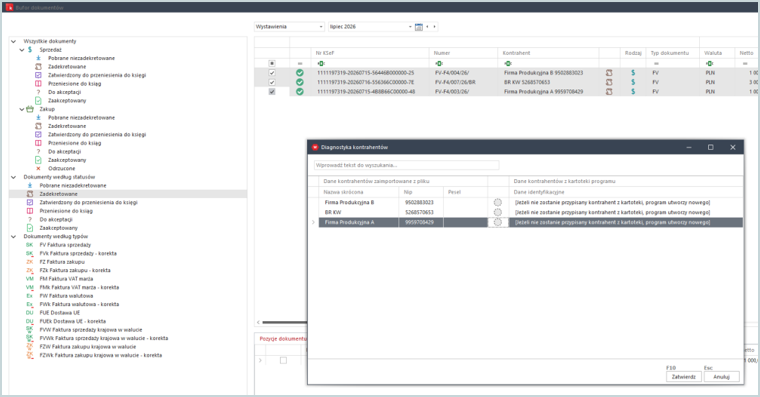Click the ZK icon of FZ Faktura zakupu
This screenshot has height=397, width=760.
pos(30,262)
